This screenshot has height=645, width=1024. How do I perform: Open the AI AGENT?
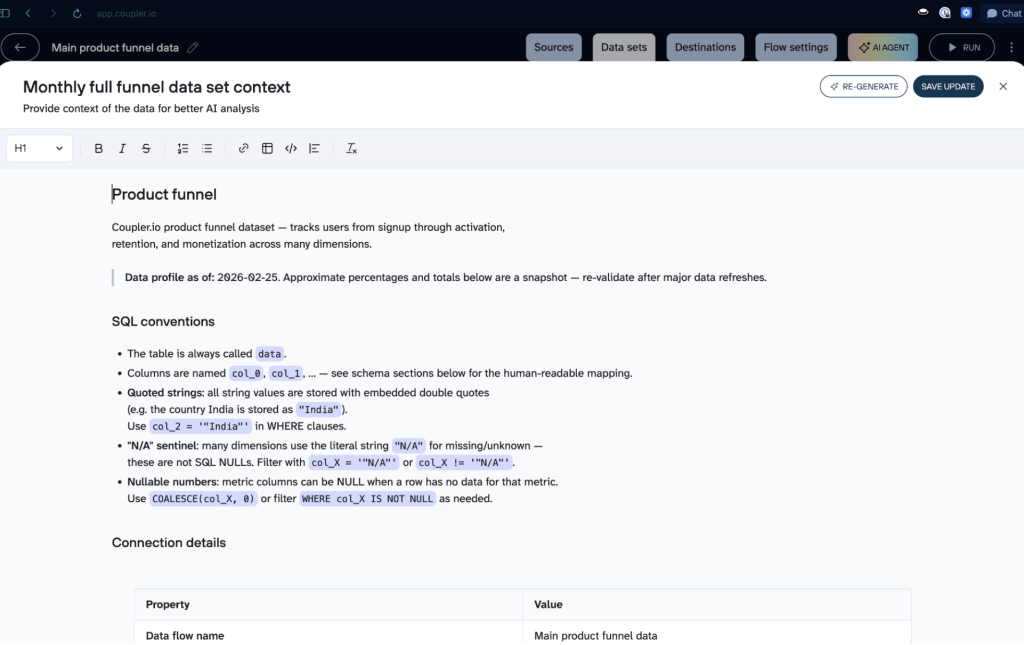pos(883,47)
